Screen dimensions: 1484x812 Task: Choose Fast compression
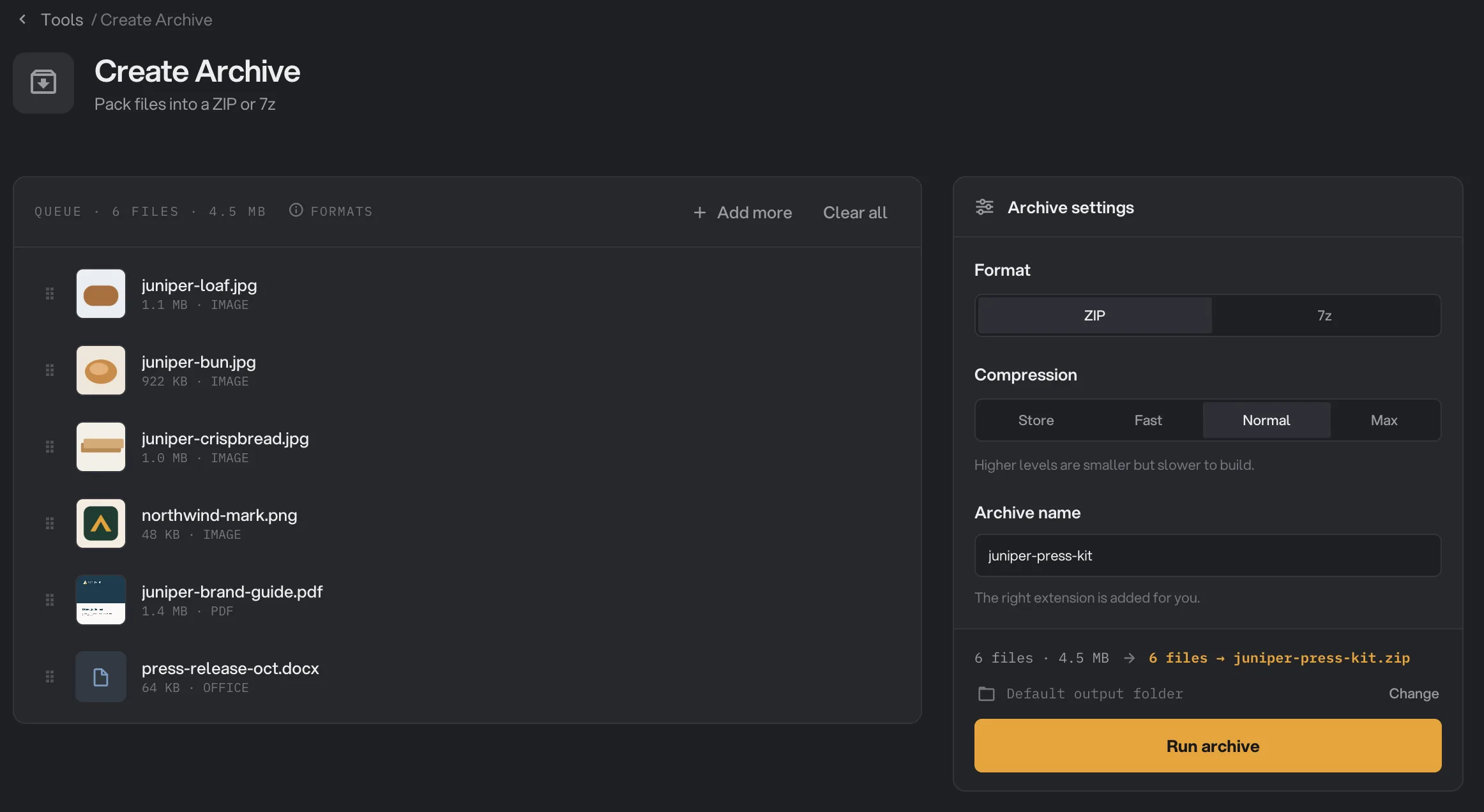click(1148, 420)
